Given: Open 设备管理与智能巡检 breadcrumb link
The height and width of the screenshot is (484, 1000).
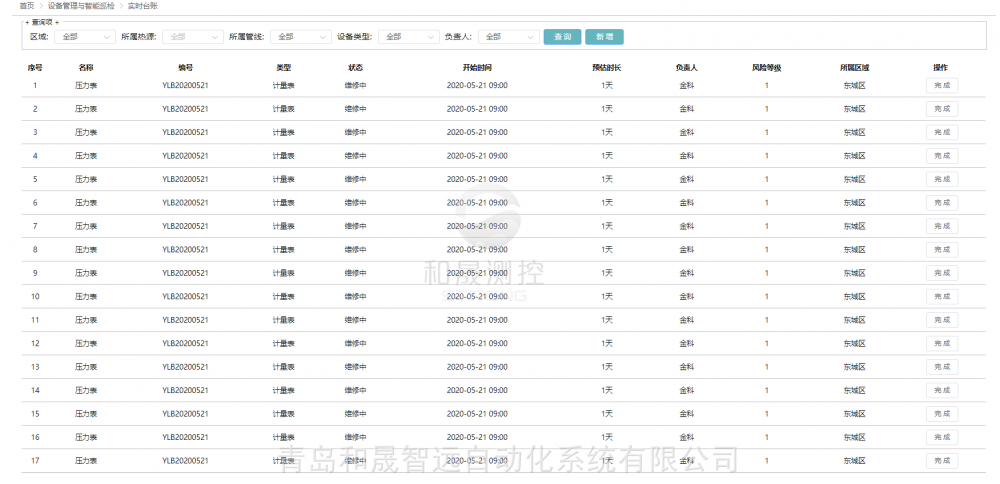Looking at the screenshot, I should (x=80, y=6).
